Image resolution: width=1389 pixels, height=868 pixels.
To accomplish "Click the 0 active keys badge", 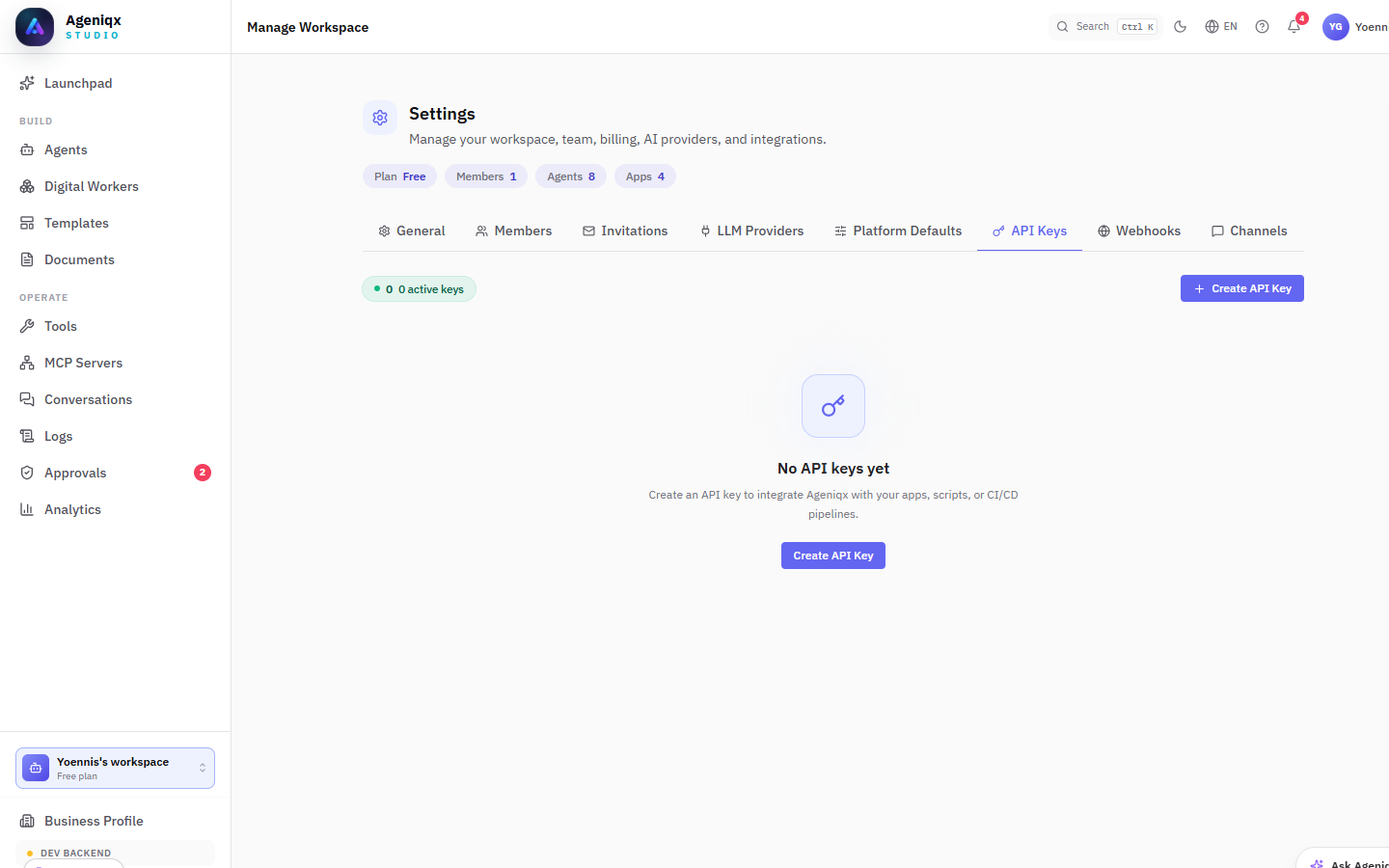I will [x=419, y=289].
